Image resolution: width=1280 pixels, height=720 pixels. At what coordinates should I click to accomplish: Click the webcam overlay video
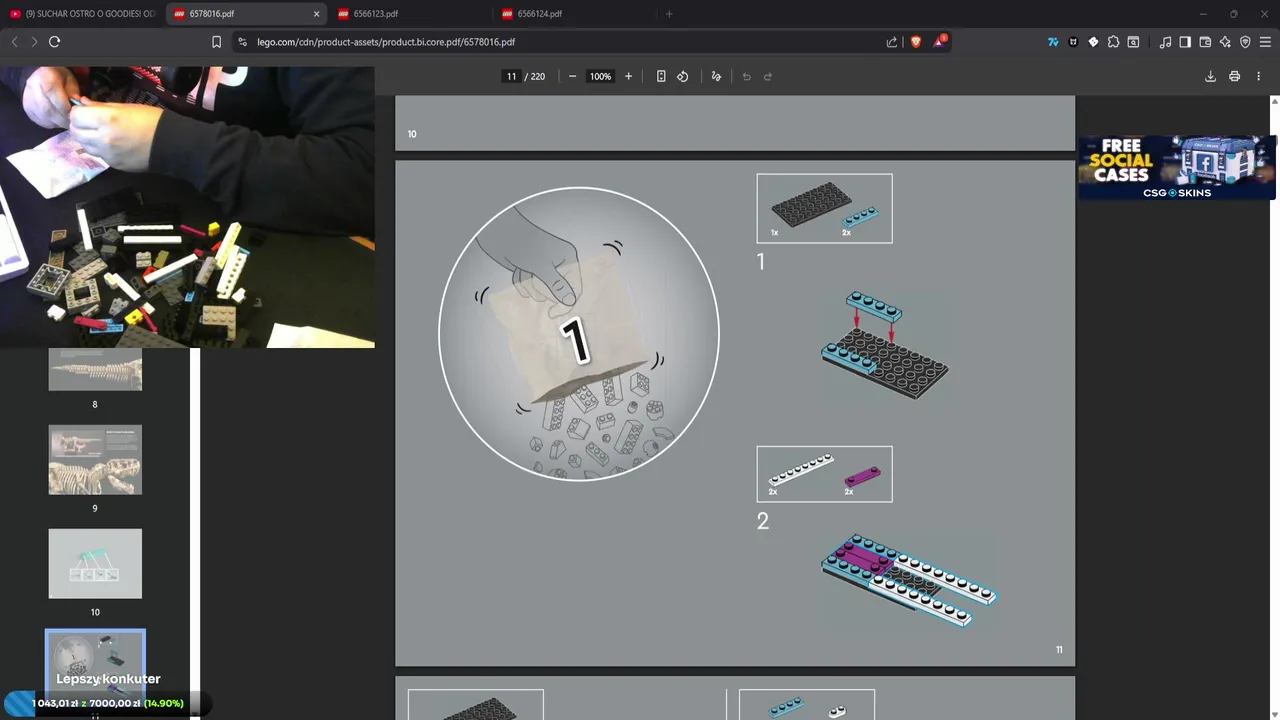(x=187, y=207)
